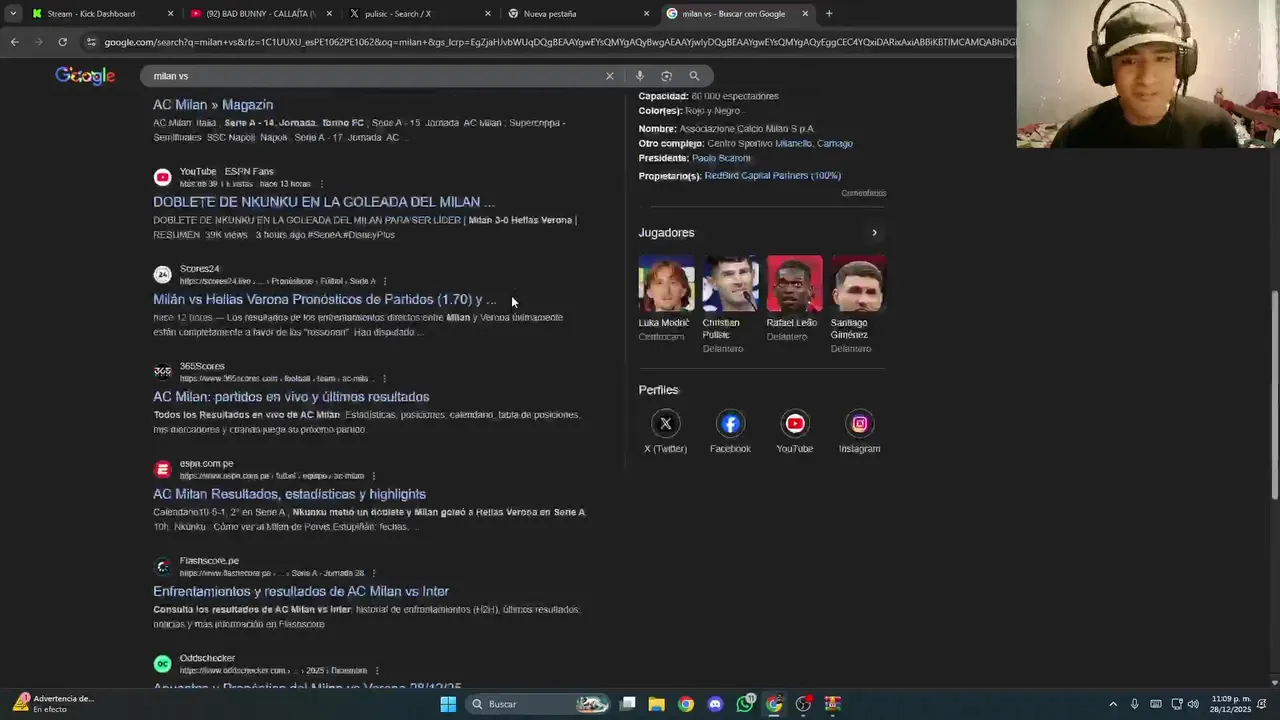Image resolution: width=1280 pixels, height=720 pixels.
Task: Open the Paolo Scaroni president link
Action: pyautogui.click(x=721, y=158)
